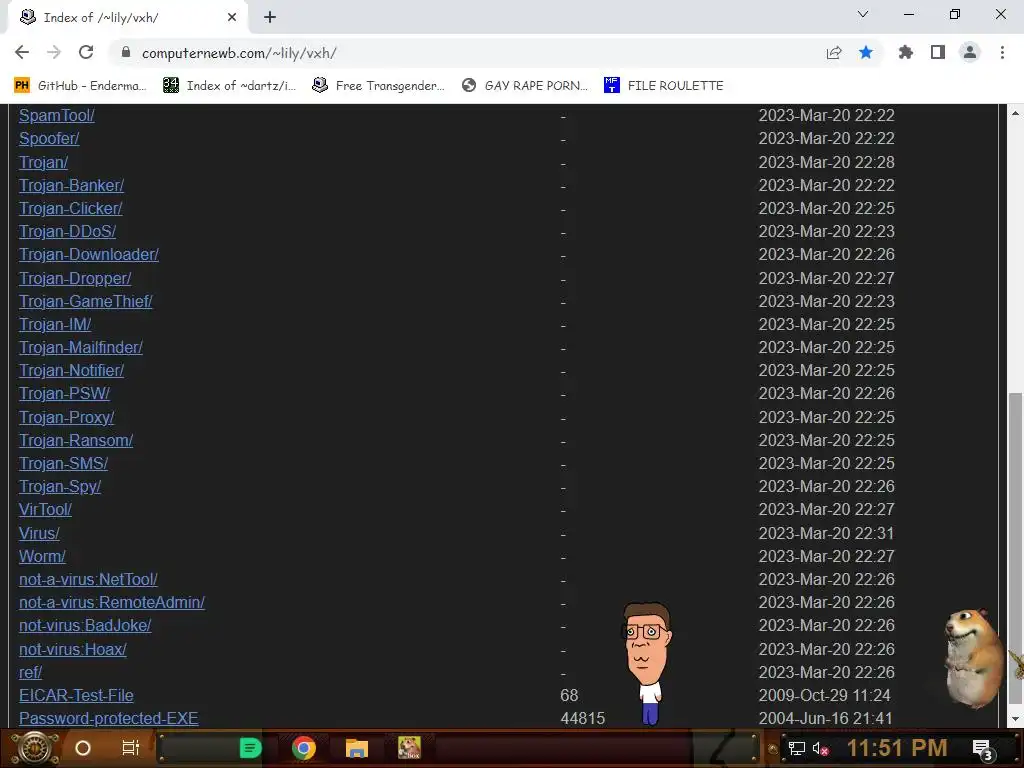Open GitHub - Enderma... bookmark
The height and width of the screenshot is (768, 1024).
tap(80, 86)
